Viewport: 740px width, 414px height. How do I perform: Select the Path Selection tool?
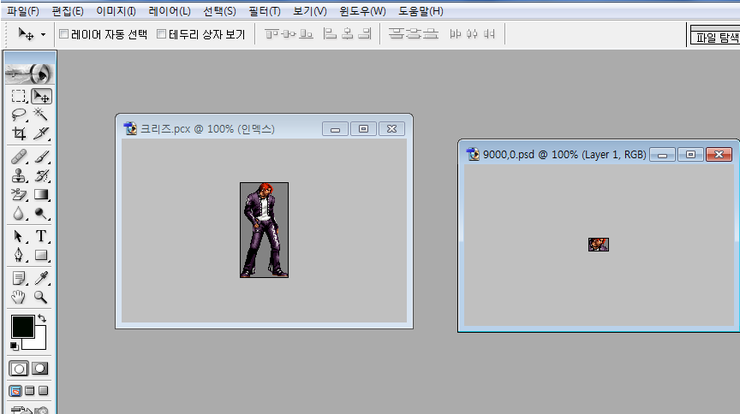[19, 236]
